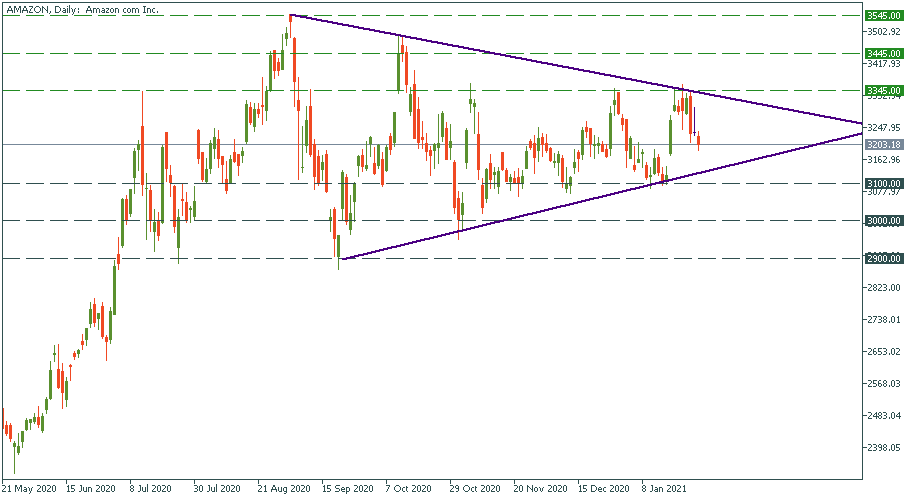The height and width of the screenshot is (500, 915).
Task: Click the 2483.04 price axis value
Action: pyautogui.click(x=884, y=415)
